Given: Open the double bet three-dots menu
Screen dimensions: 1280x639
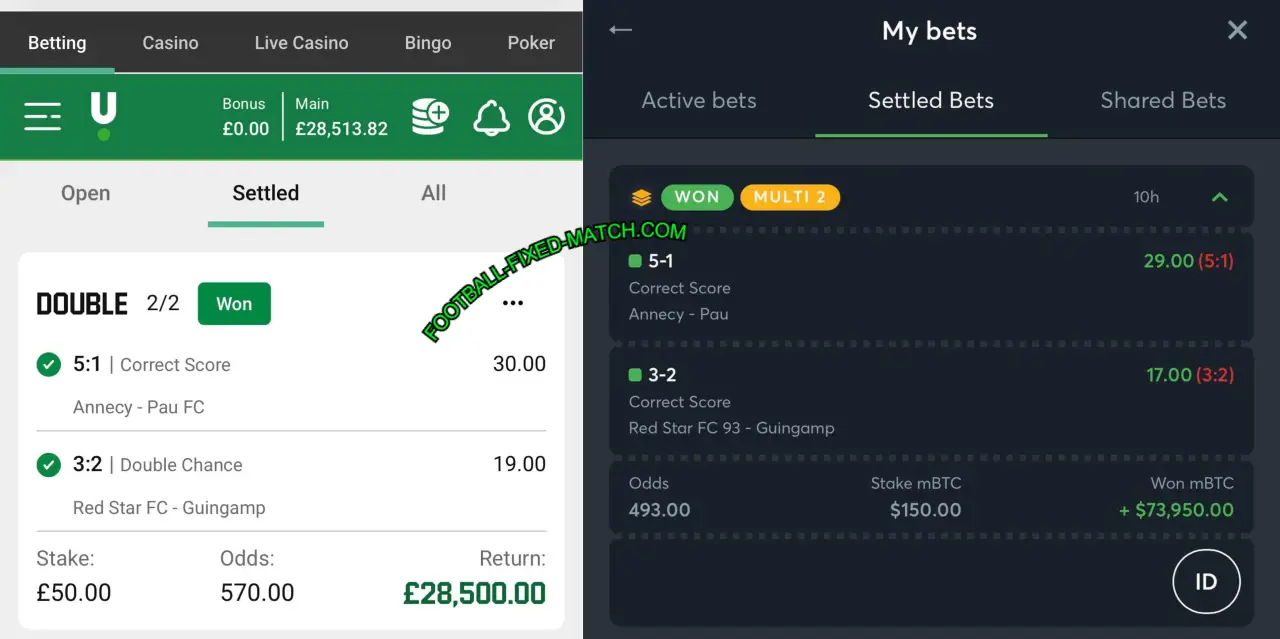Looking at the screenshot, I should (513, 303).
